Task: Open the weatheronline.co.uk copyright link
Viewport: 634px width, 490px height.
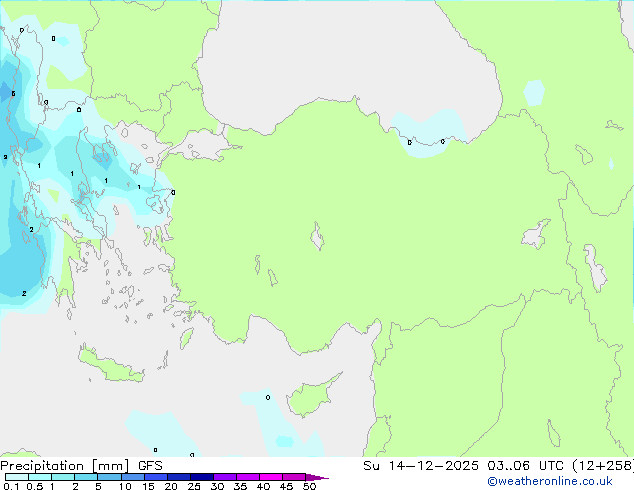Action: pyautogui.click(x=550, y=481)
